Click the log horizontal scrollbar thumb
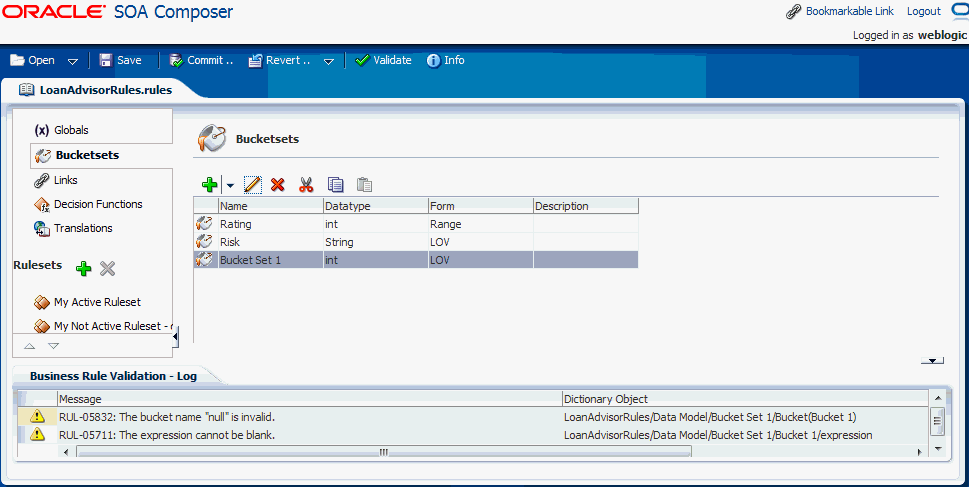Image resolution: width=969 pixels, height=487 pixels. (384, 452)
